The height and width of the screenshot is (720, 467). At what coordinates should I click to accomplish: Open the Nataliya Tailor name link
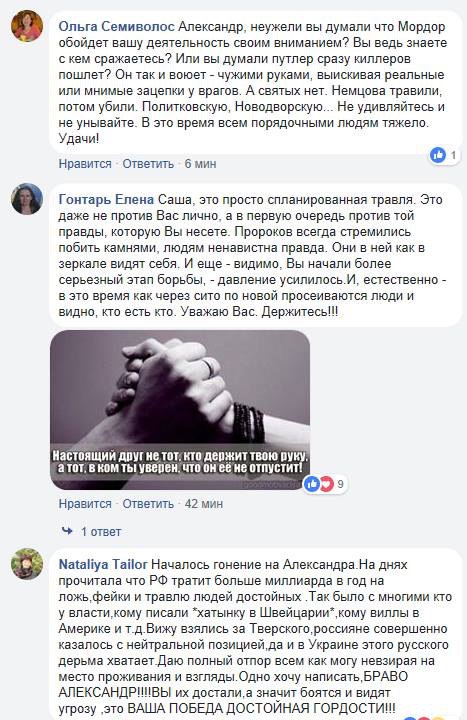click(103, 564)
